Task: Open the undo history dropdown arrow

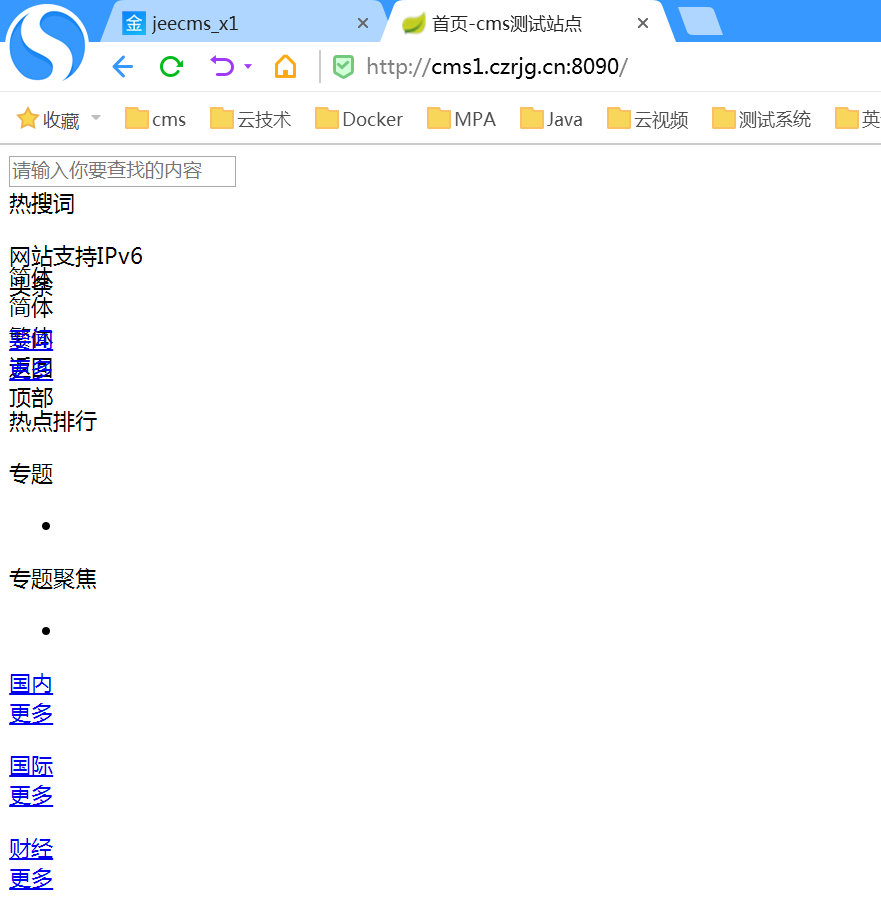Action: 248,67
